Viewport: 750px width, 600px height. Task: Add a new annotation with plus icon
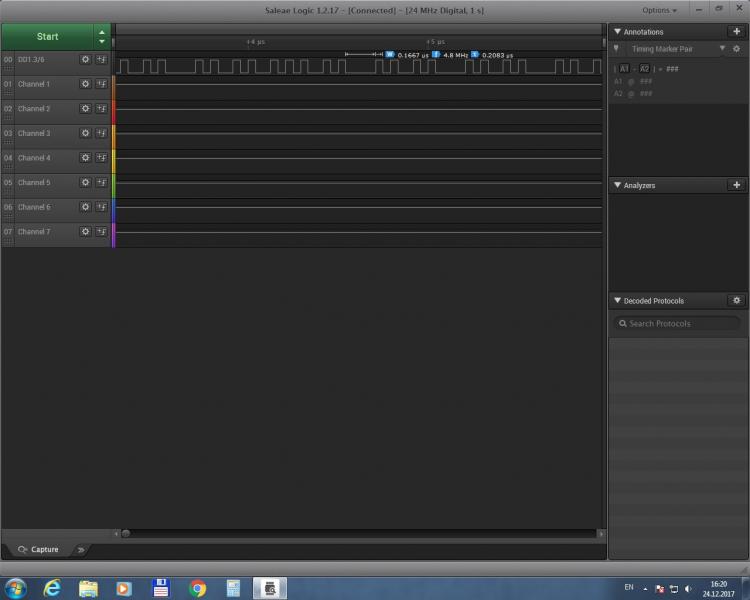coord(737,32)
